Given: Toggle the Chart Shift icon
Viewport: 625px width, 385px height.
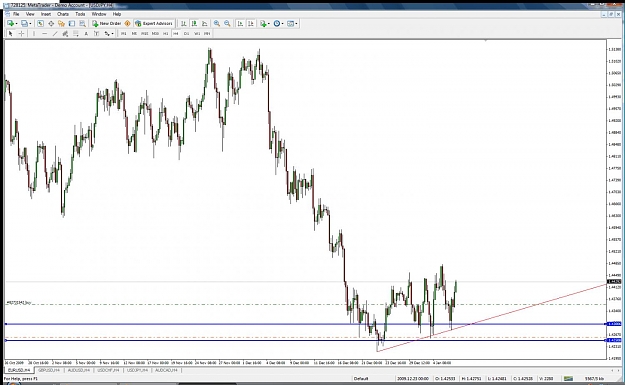Looking at the screenshot, I should click(x=251, y=24).
